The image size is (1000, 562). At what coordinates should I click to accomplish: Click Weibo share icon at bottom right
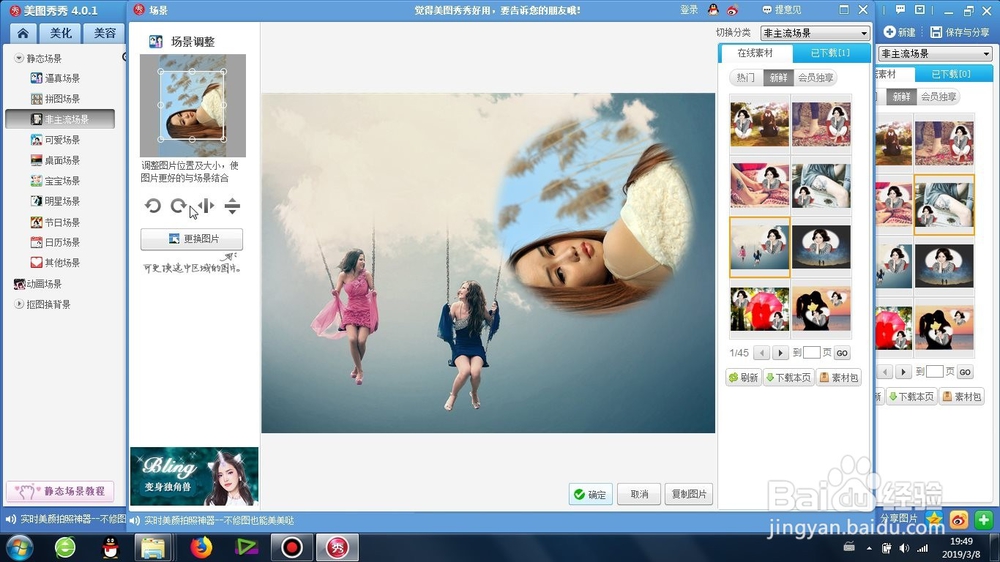pyautogui.click(x=959, y=520)
